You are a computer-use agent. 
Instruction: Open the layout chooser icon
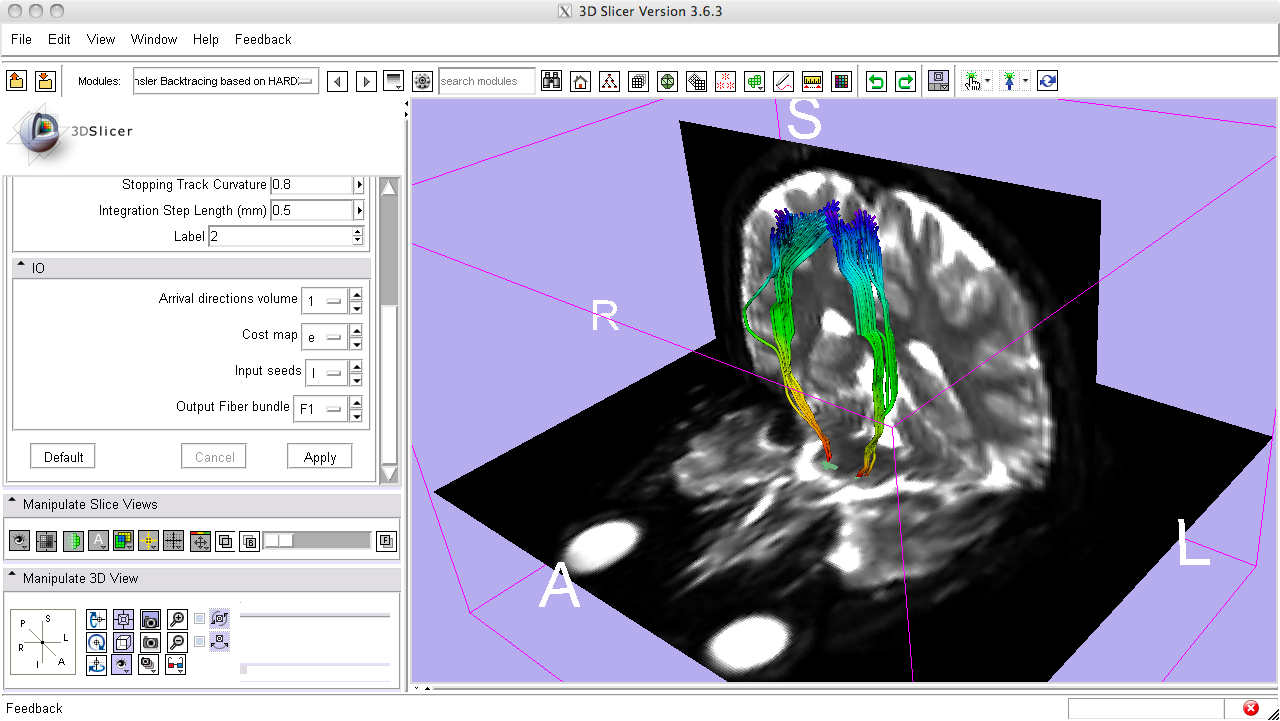coord(938,81)
